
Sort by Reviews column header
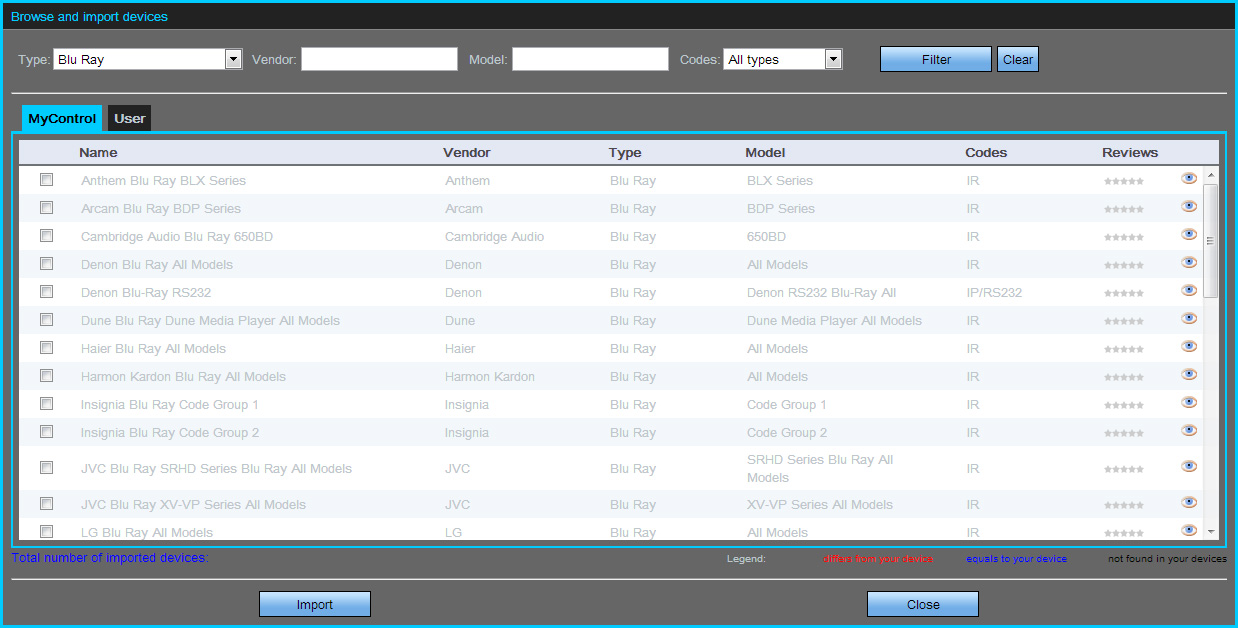click(x=1130, y=153)
